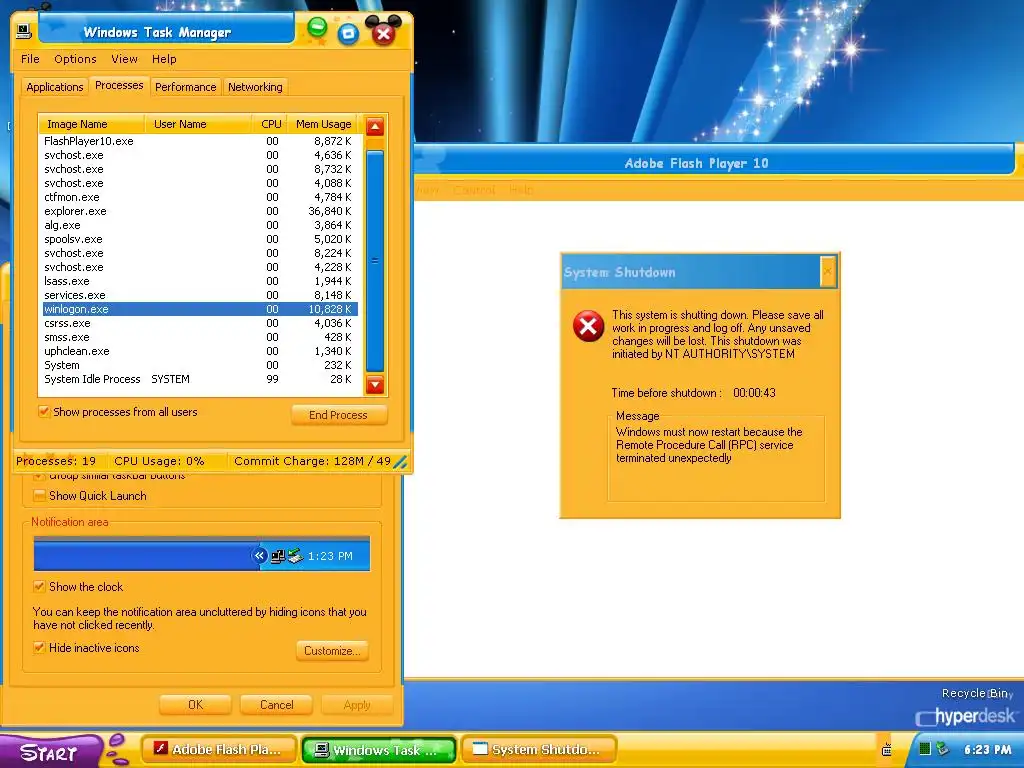Click the Task Manager title bar icon
Image resolution: width=1024 pixels, height=768 pixels.
[x=24, y=31]
